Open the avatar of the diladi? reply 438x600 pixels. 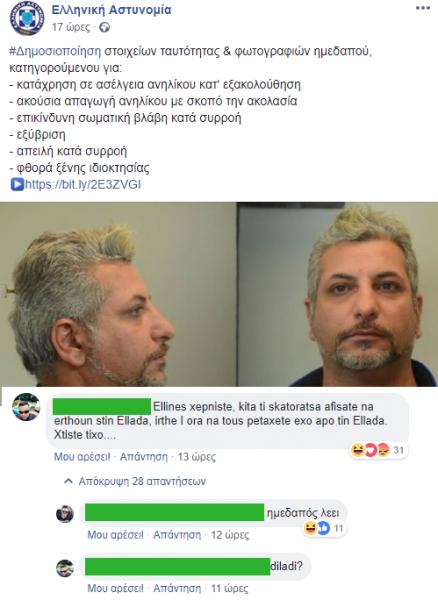coord(65,568)
